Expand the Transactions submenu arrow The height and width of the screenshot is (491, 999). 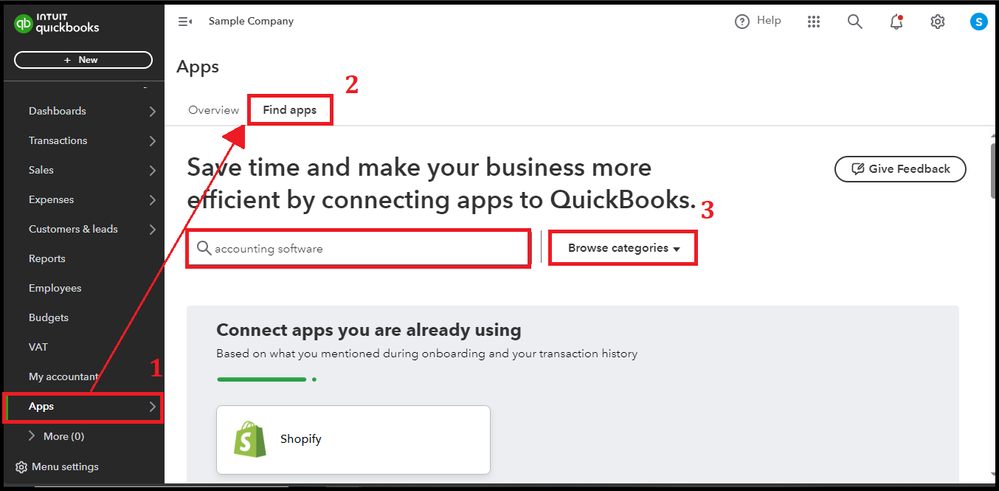point(152,141)
